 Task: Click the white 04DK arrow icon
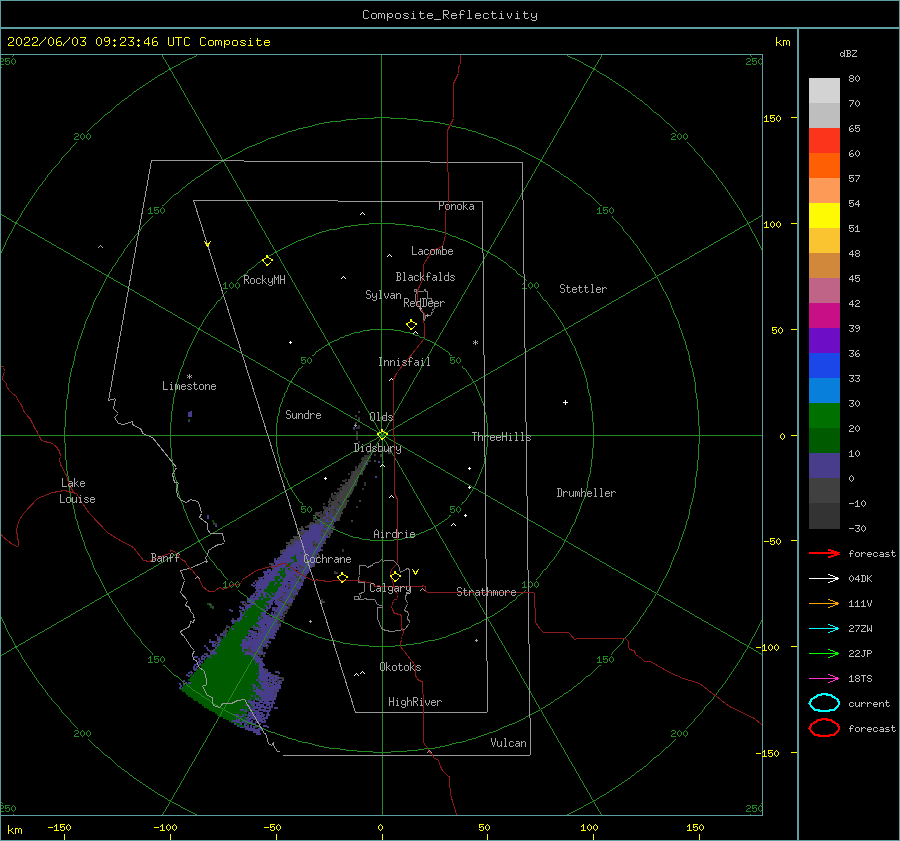824,579
